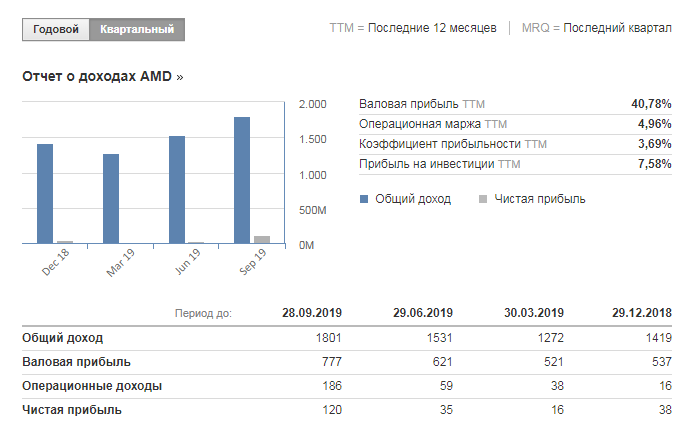The width and height of the screenshot is (684, 428).
Task: Click the Общий доход legend label
Action: tap(413, 199)
